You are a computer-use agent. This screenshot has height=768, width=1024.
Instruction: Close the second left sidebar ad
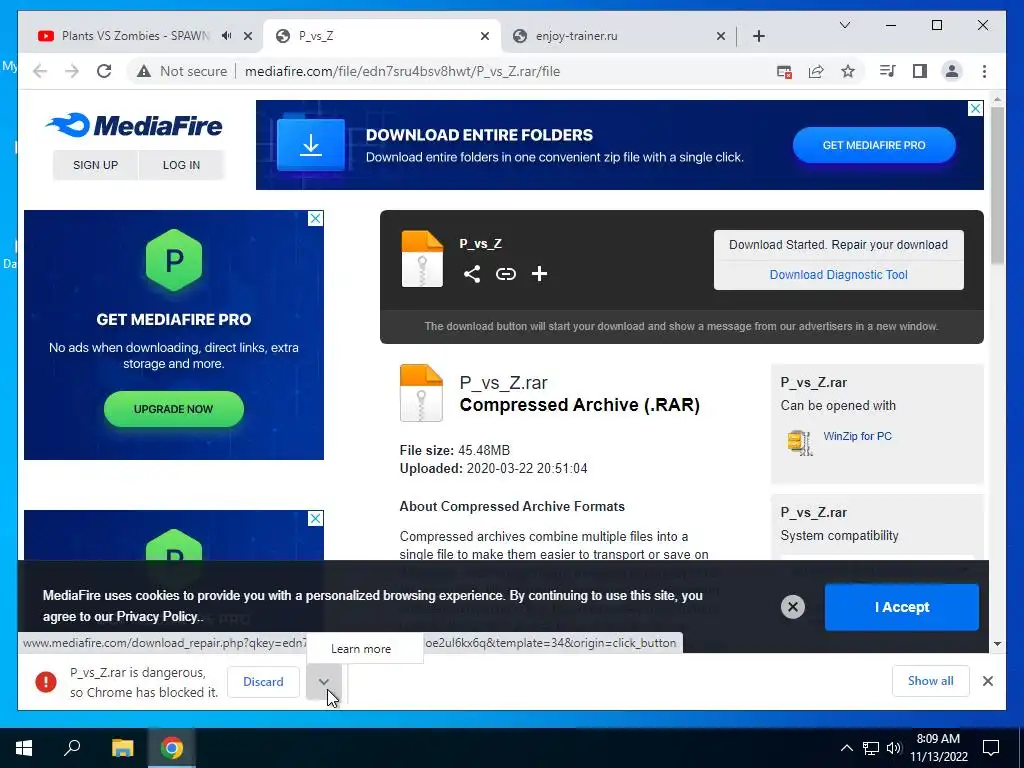tap(315, 519)
